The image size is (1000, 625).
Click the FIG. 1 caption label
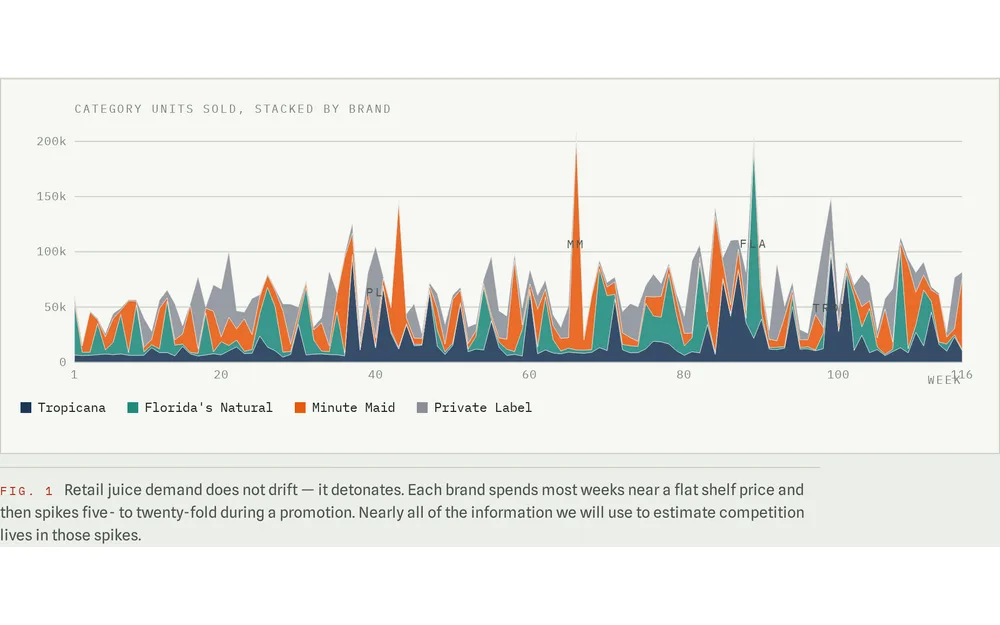click(x=27, y=491)
